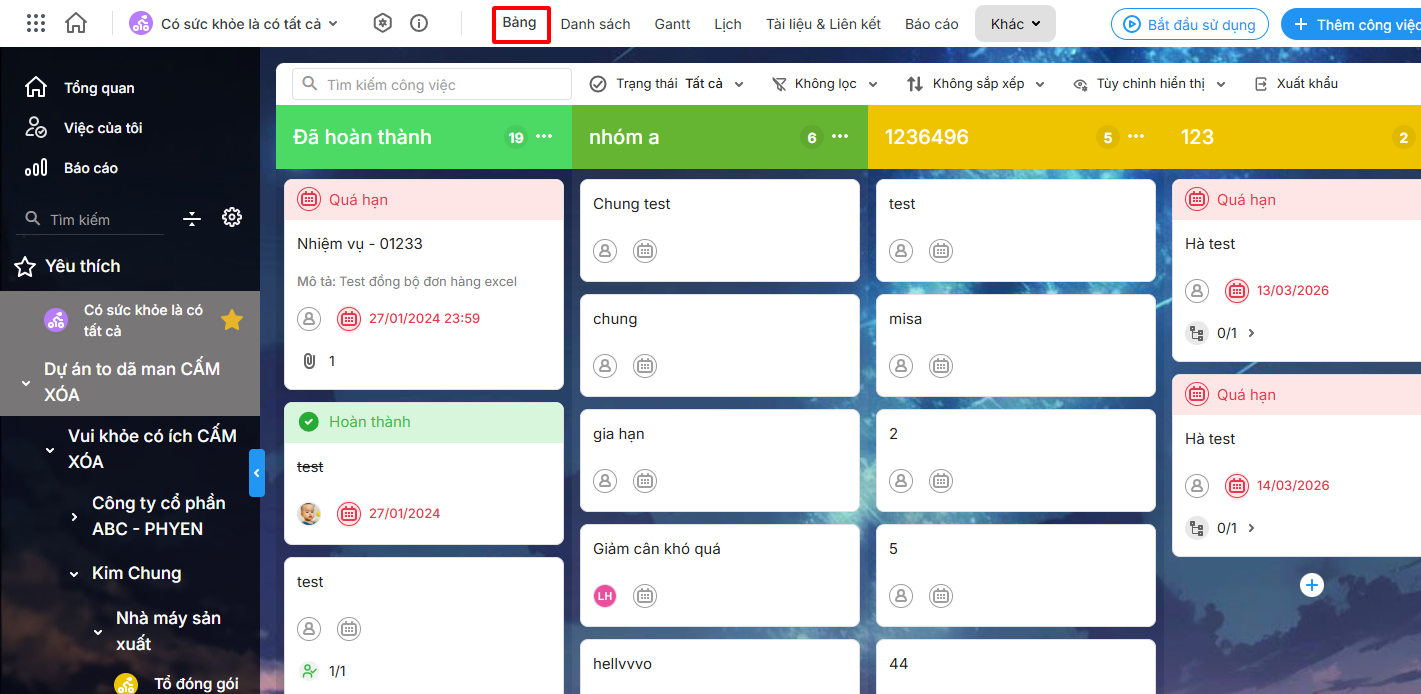Go to home via house icon in top bar
The image size is (1421, 694).
(76, 23)
